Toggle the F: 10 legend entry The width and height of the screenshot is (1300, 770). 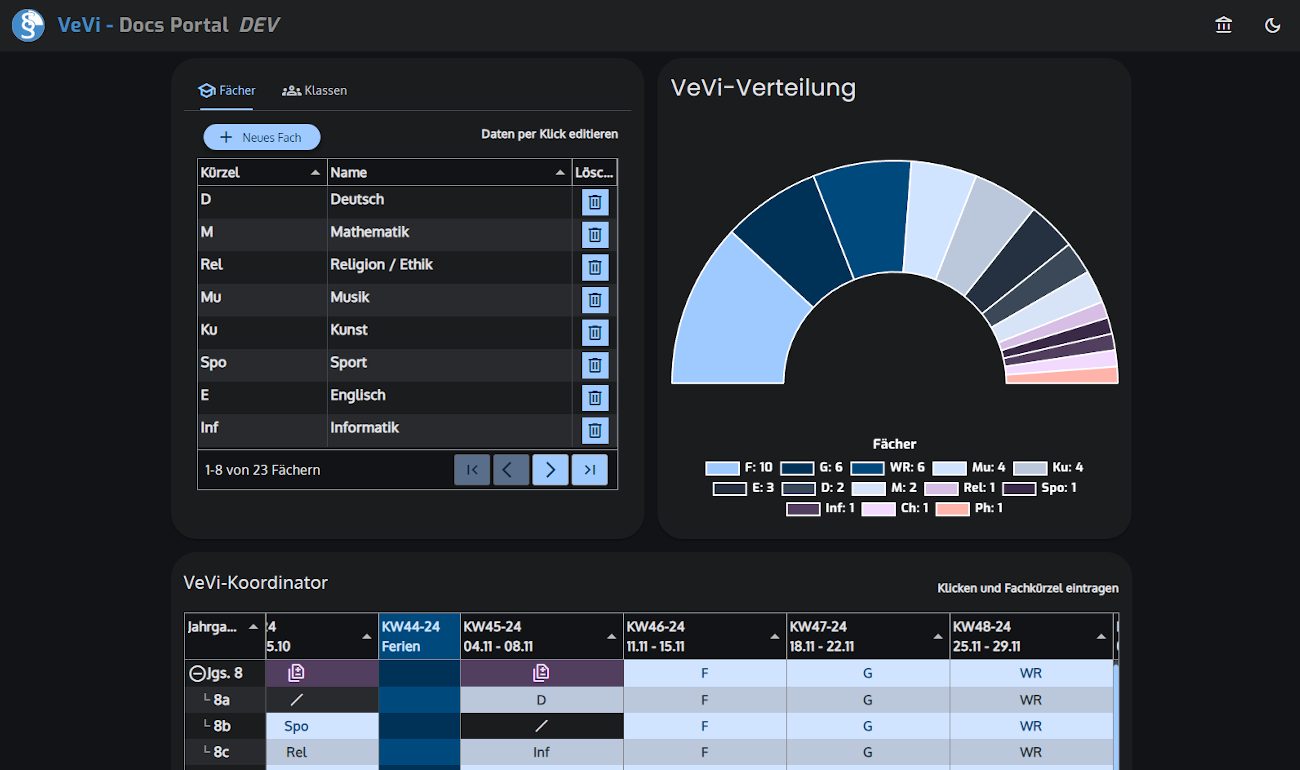tap(738, 467)
